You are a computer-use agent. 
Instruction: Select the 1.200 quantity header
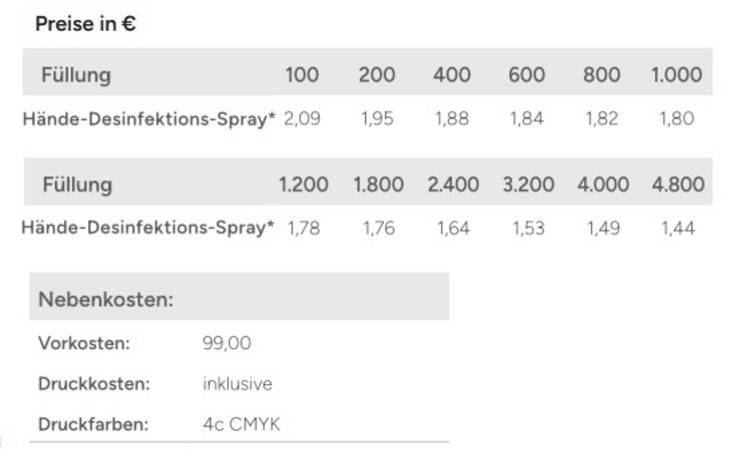302,185
